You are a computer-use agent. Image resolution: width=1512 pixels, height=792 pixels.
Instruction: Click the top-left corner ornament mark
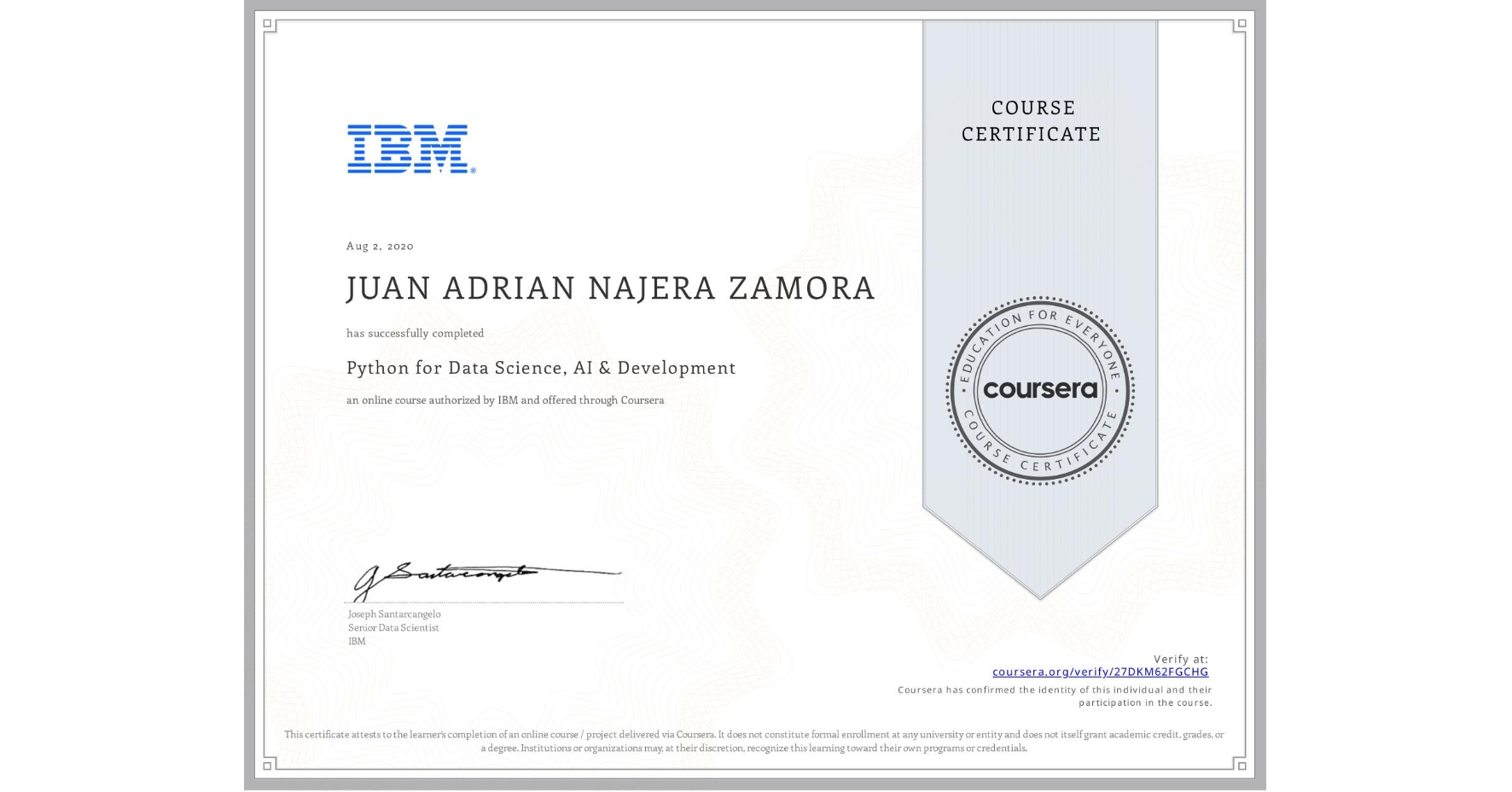267,23
